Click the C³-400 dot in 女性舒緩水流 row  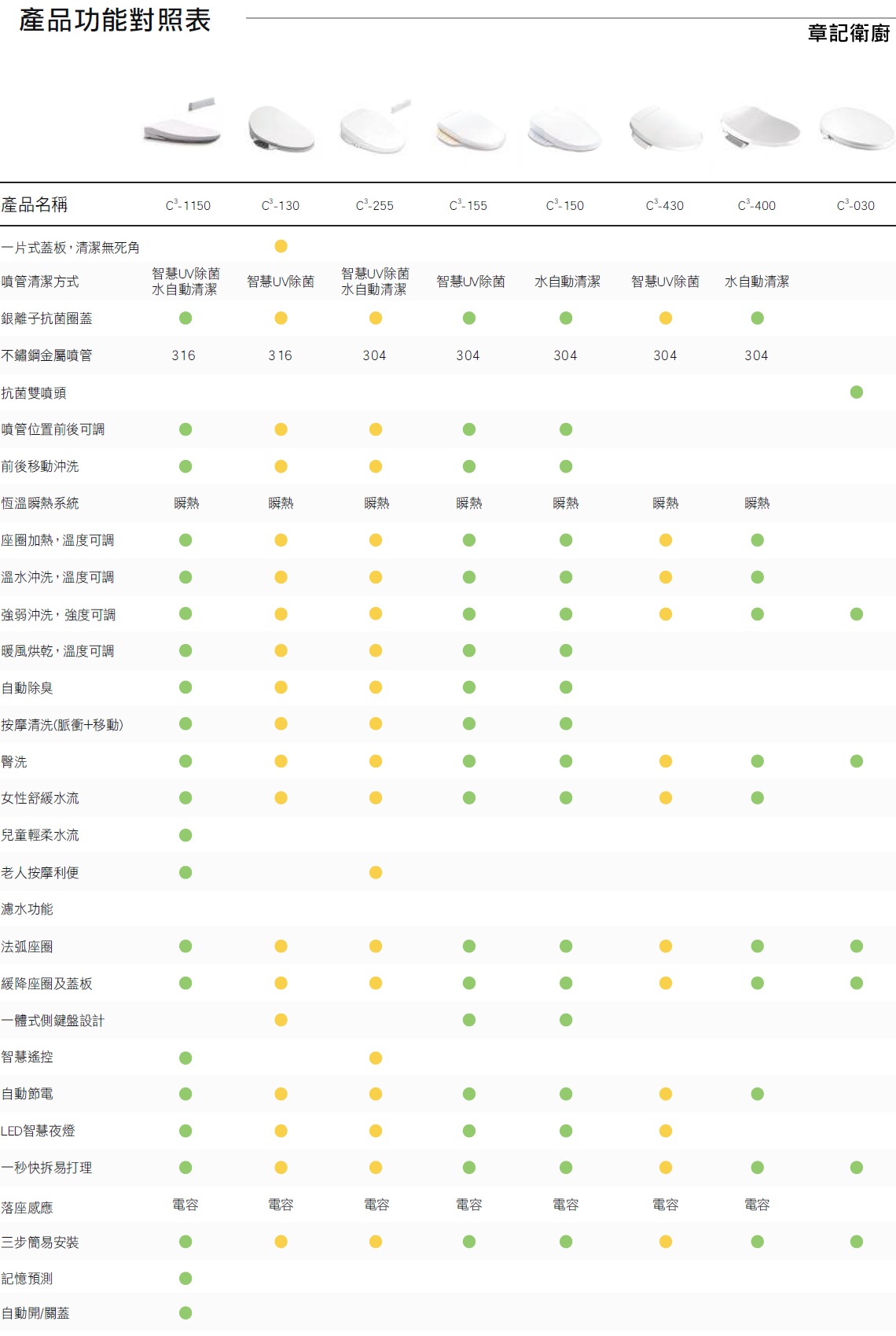[x=758, y=798]
